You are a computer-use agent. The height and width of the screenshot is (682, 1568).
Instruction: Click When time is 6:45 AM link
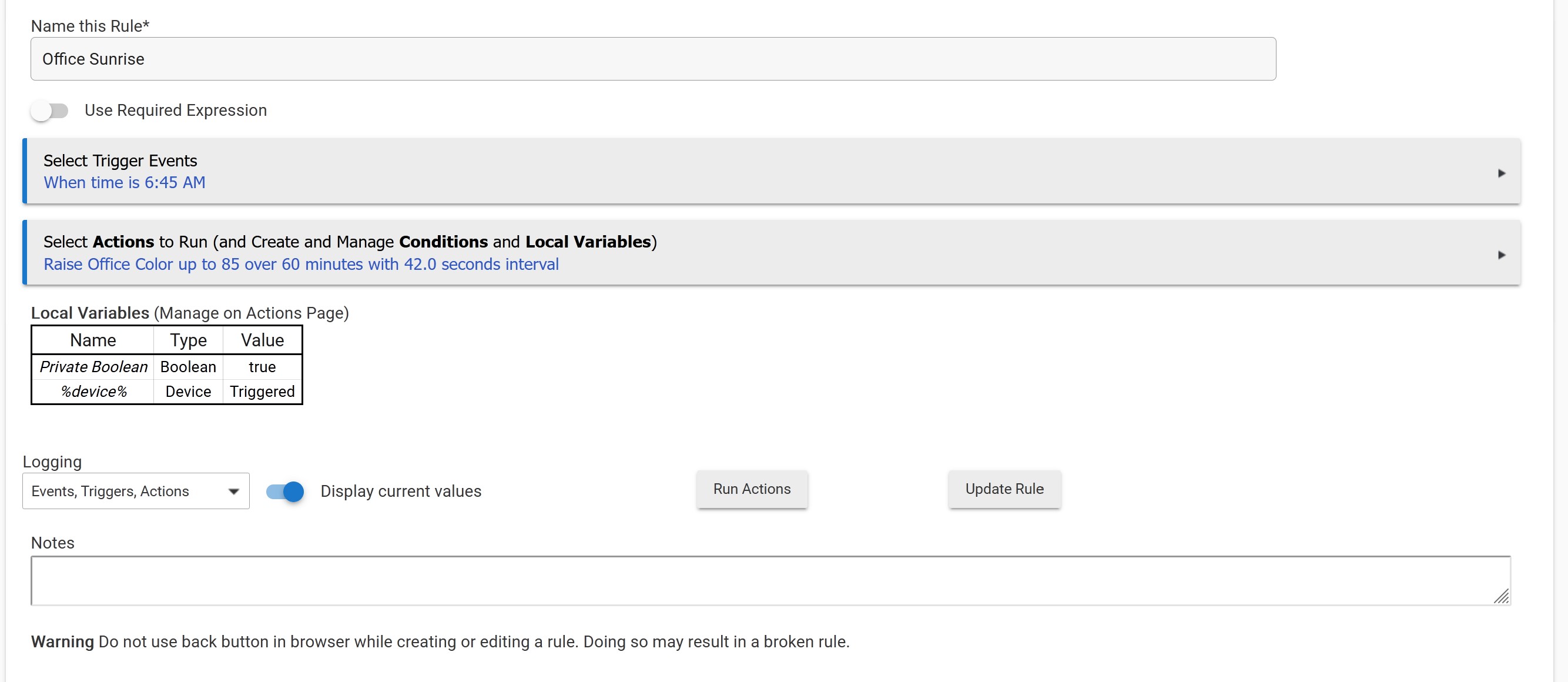(124, 183)
